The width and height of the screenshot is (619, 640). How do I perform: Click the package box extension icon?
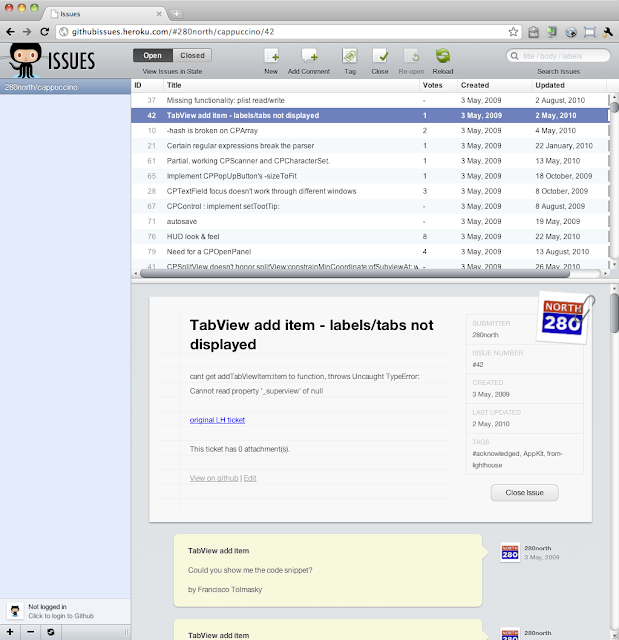click(533, 32)
